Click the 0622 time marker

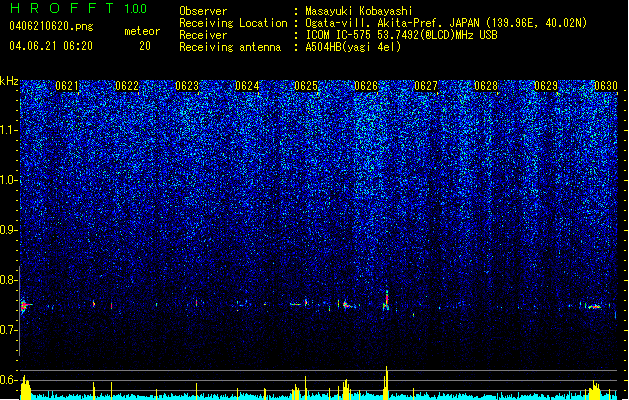[x=127, y=86]
